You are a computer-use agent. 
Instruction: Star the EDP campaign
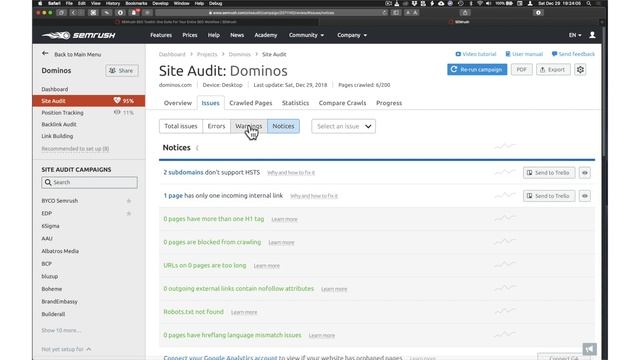pos(129,213)
